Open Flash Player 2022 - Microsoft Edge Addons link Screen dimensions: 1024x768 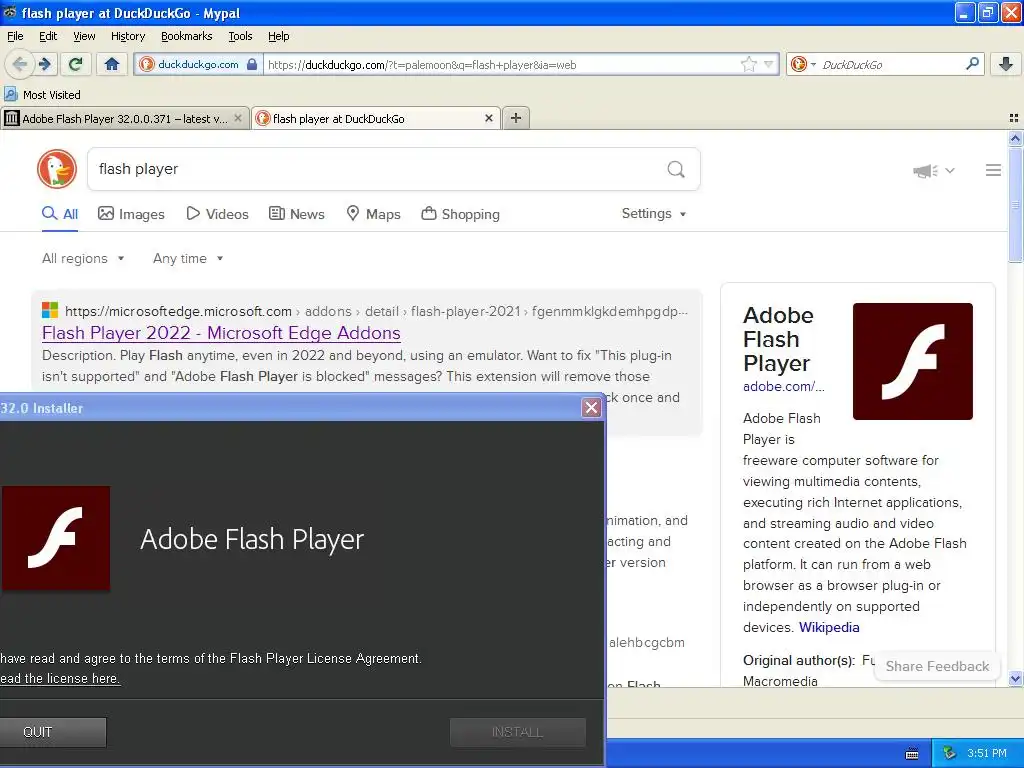(221, 333)
